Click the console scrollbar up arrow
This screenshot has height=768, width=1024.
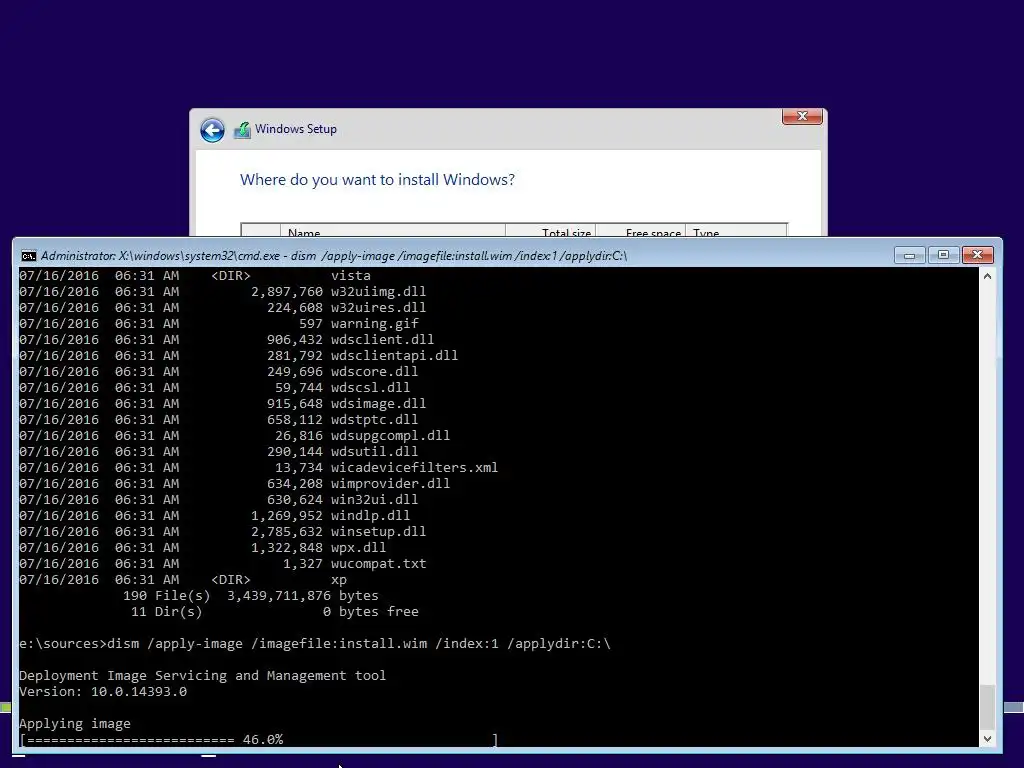pos(987,276)
